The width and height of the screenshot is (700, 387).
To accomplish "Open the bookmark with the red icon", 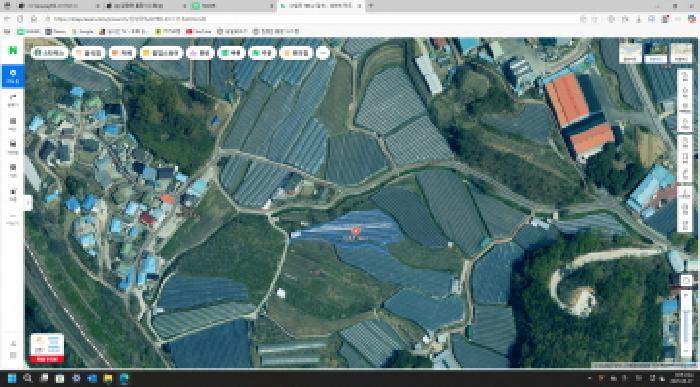I will (199, 32).
